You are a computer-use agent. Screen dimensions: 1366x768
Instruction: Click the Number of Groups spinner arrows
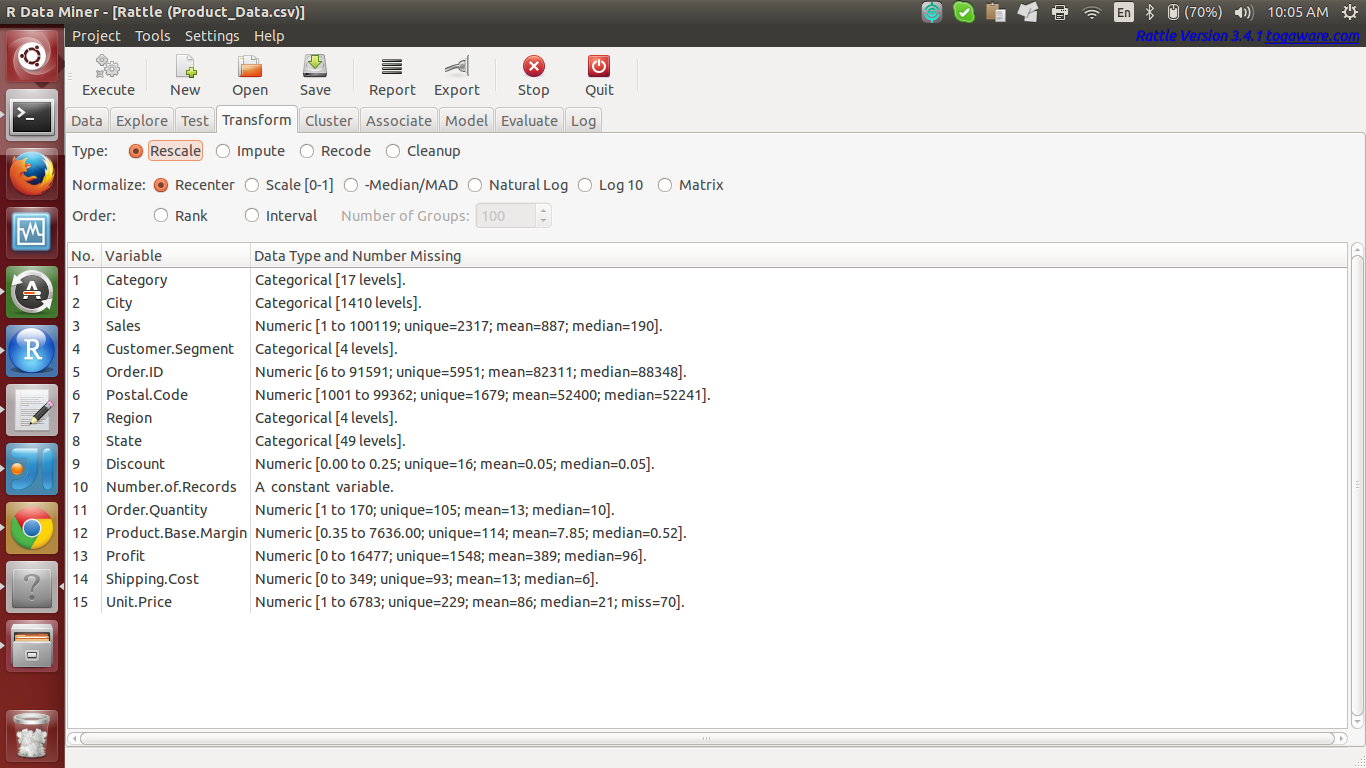pyautogui.click(x=543, y=216)
